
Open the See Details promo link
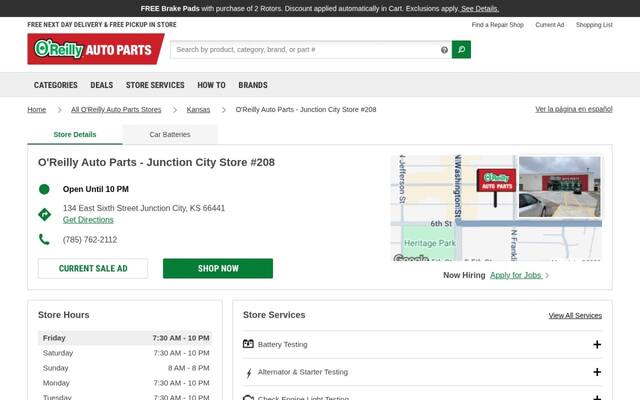pyautogui.click(x=480, y=9)
